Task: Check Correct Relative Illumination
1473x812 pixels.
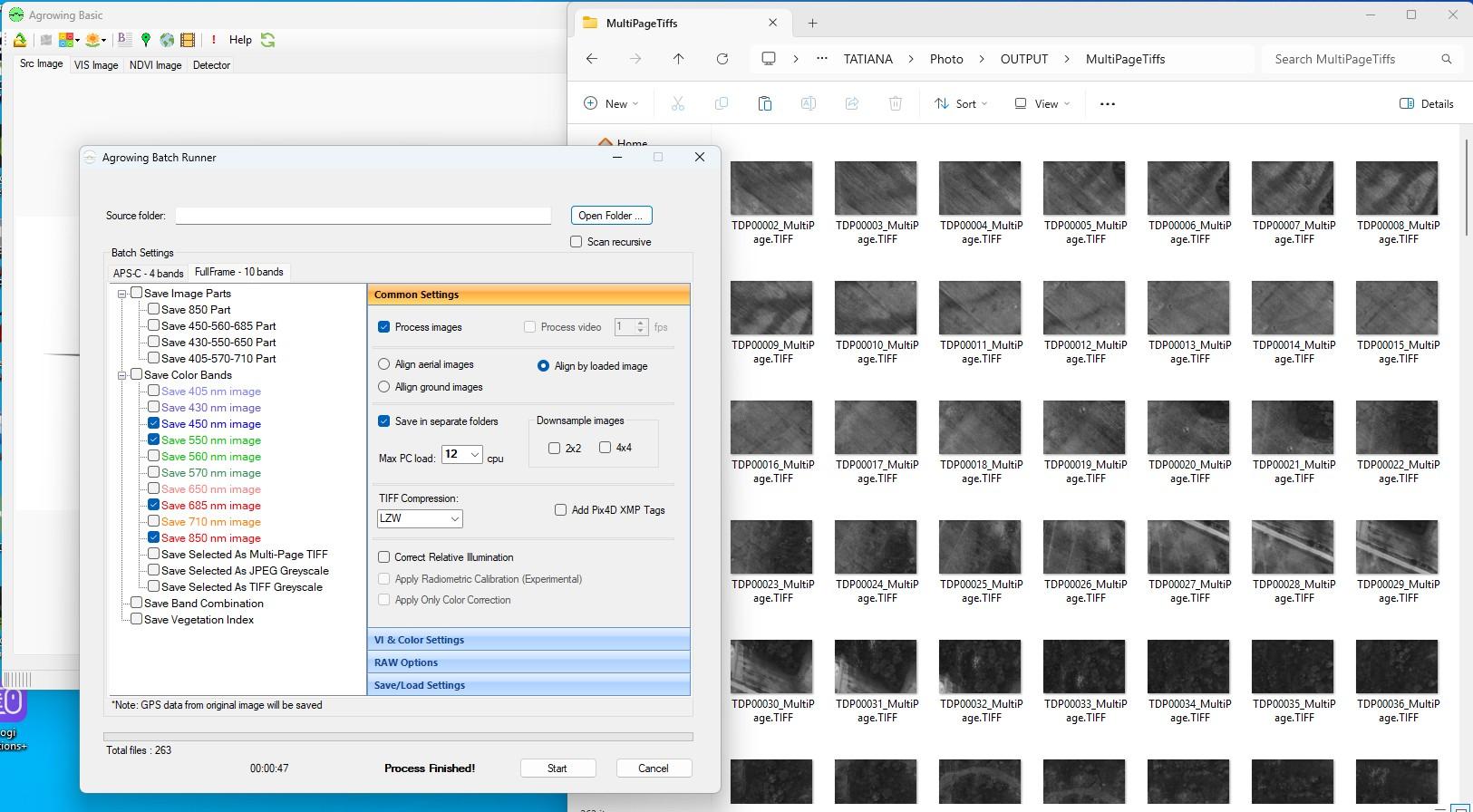Action: [x=383, y=557]
